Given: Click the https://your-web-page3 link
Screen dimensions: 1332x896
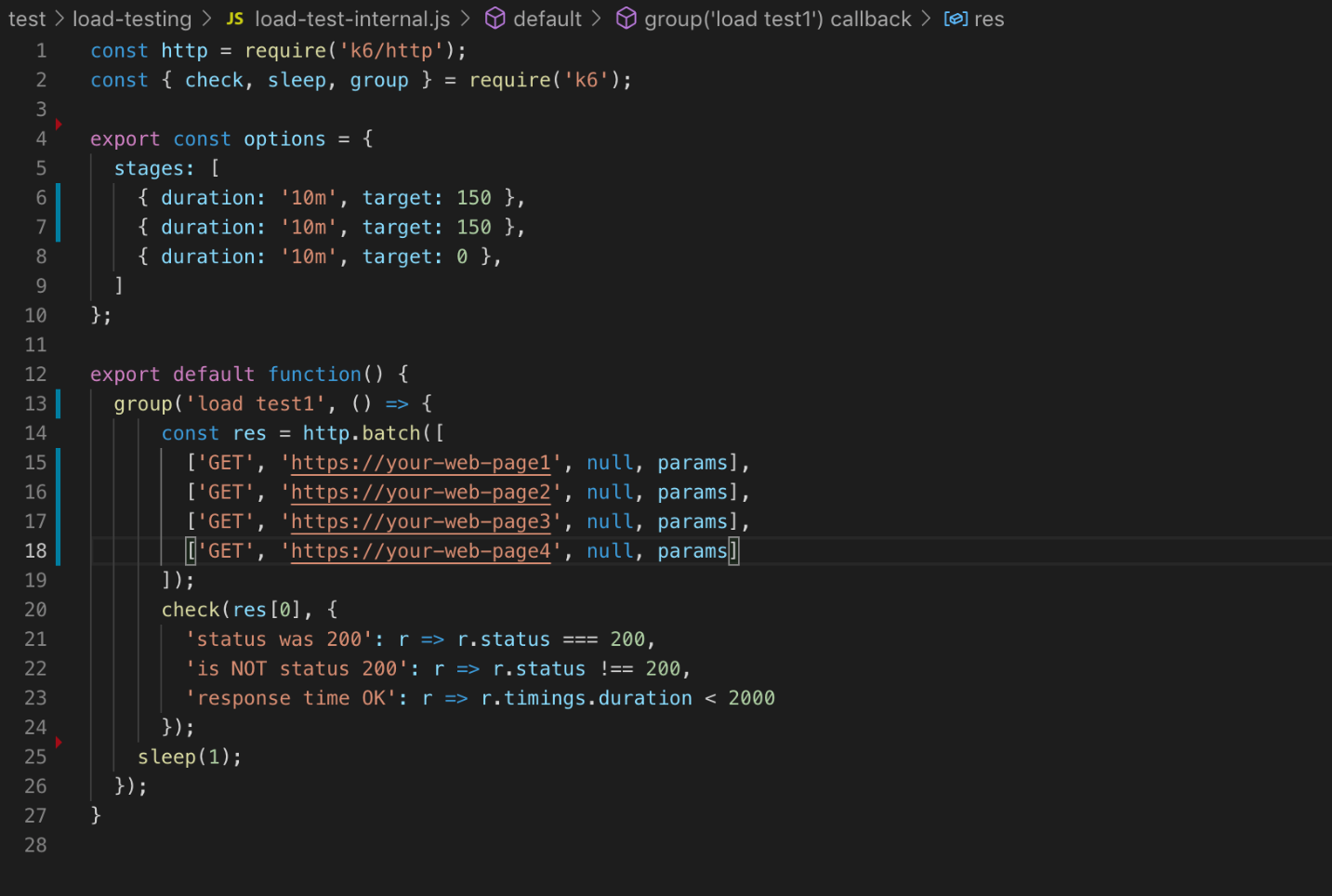Looking at the screenshot, I should 420,521.
